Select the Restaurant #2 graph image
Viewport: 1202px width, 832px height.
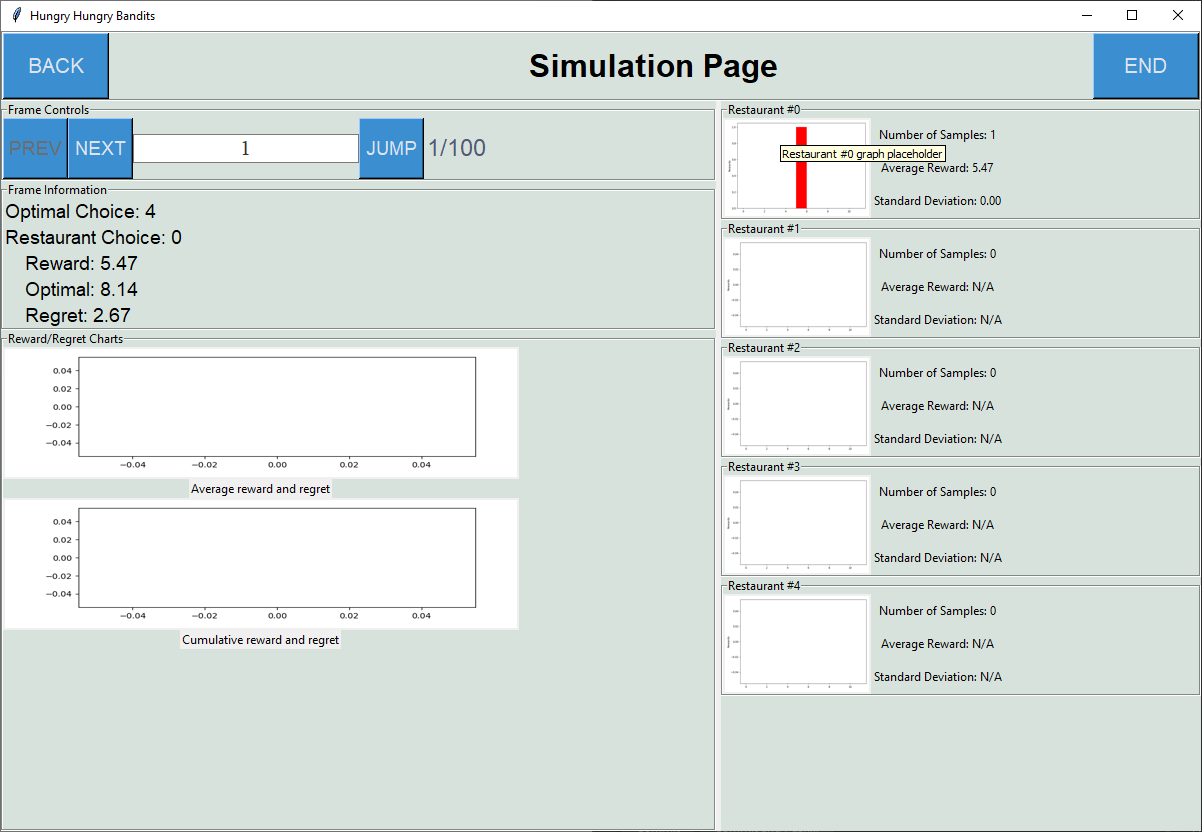tap(796, 404)
